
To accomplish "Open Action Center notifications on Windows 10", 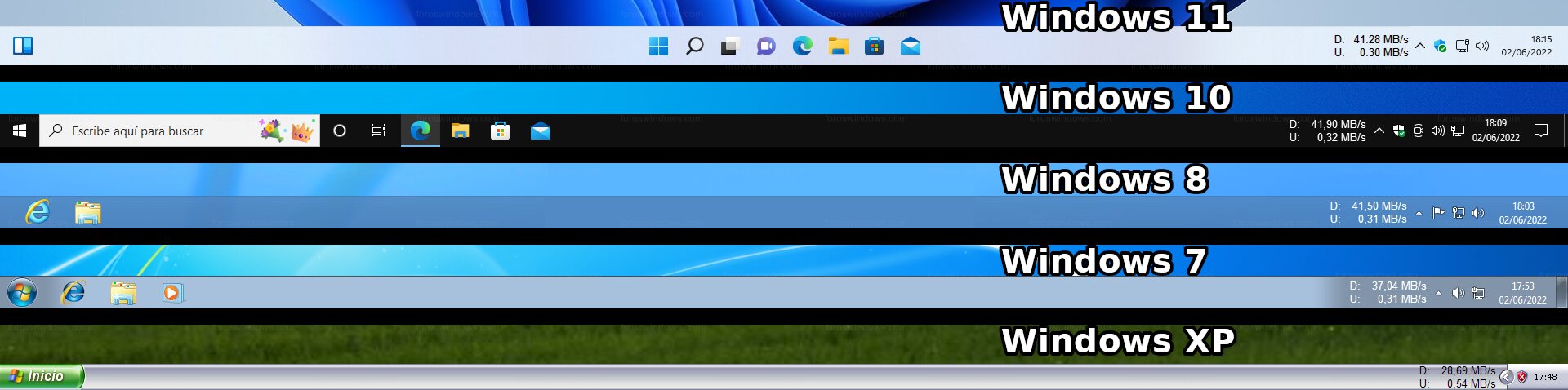I will 1541,131.
